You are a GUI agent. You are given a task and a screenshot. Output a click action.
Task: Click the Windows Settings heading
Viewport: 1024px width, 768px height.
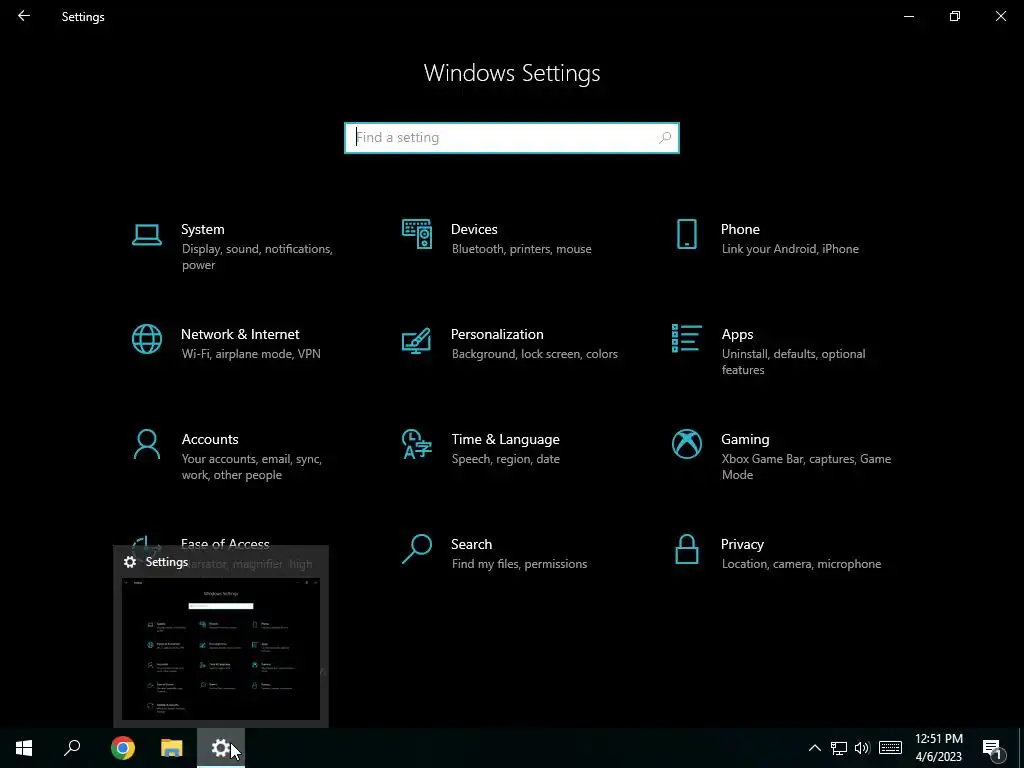[512, 72]
